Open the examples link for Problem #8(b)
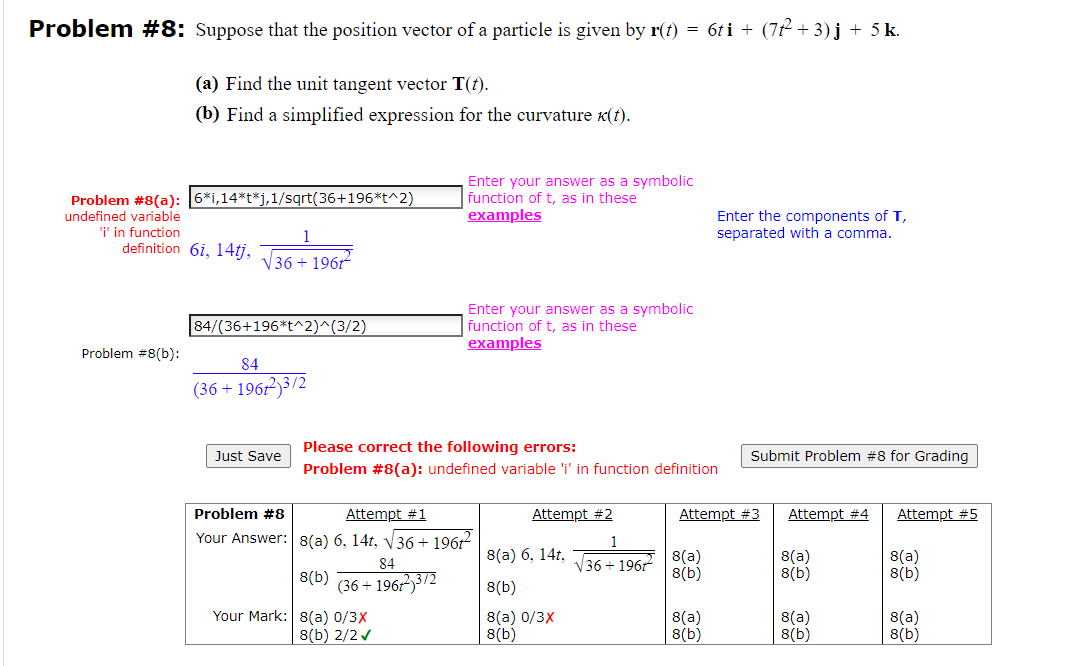The width and height of the screenshot is (1068, 666). pos(504,342)
